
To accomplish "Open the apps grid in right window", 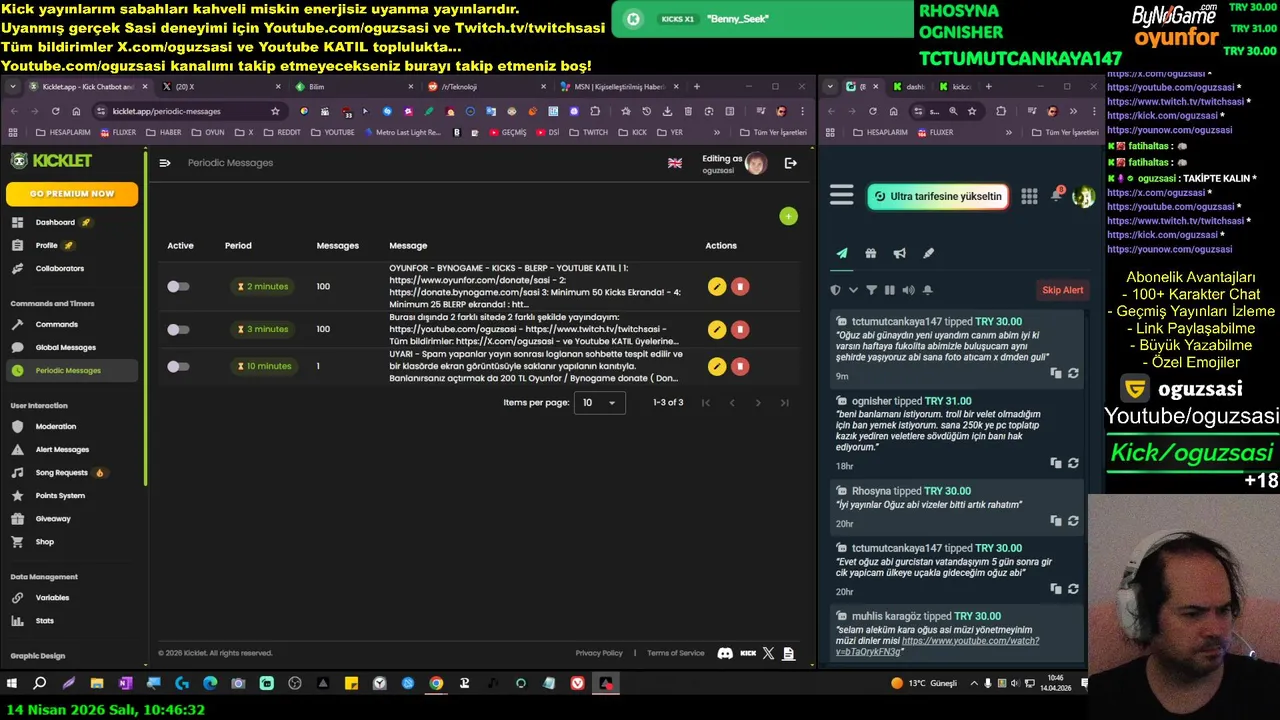I will click(x=1029, y=196).
